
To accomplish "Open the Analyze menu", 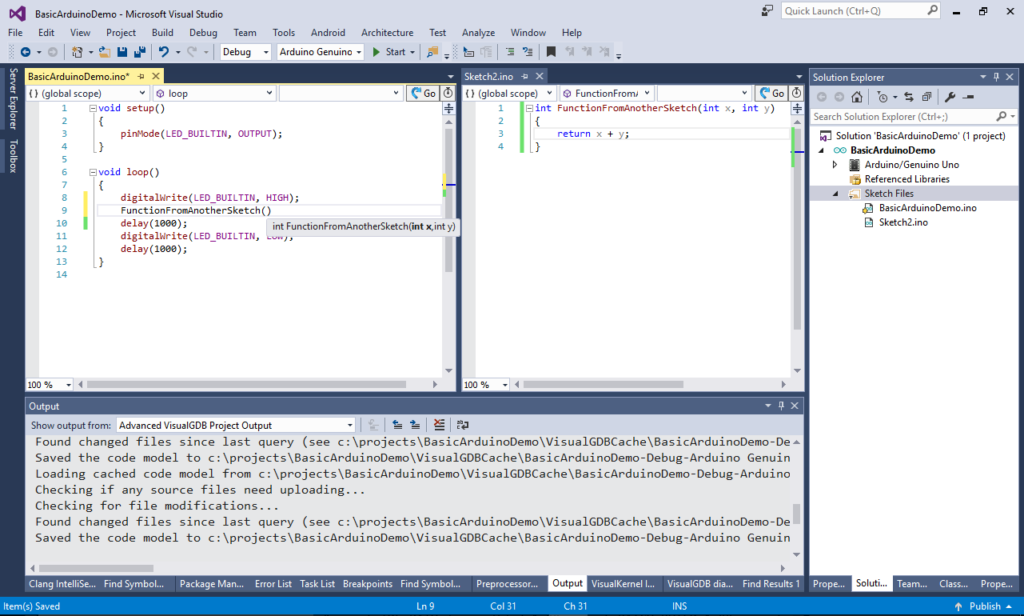I will coord(479,32).
